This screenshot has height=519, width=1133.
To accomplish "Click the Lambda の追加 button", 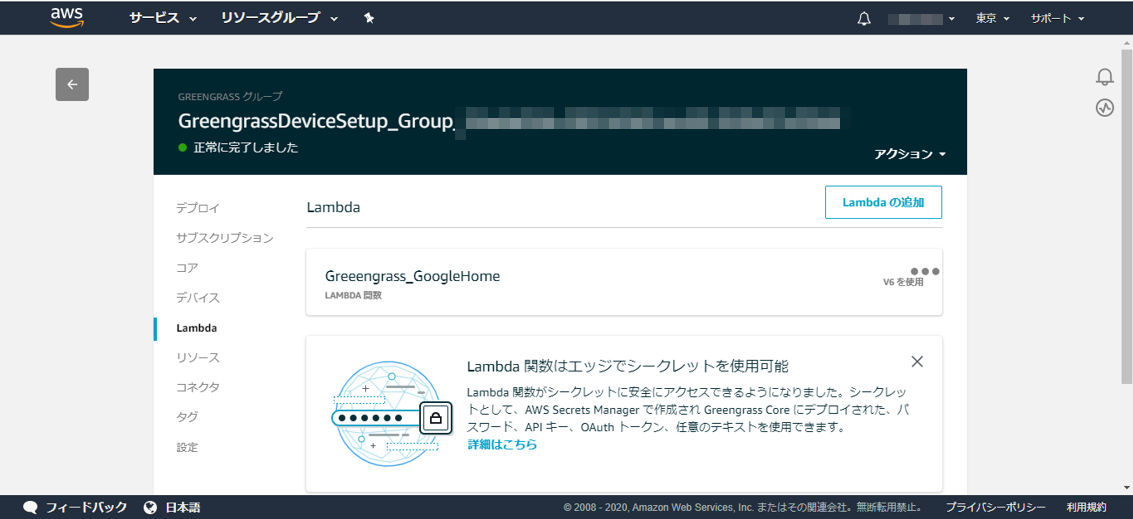I will click(883, 202).
